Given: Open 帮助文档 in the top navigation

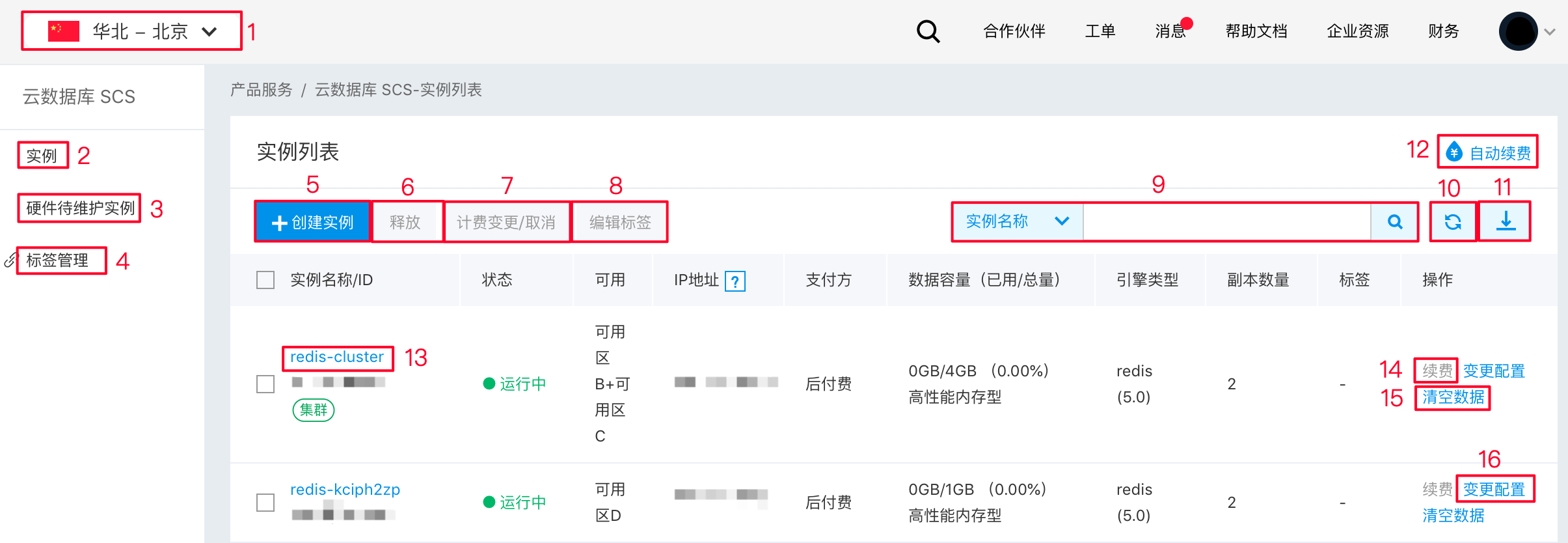Looking at the screenshot, I should coord(1256,31).
